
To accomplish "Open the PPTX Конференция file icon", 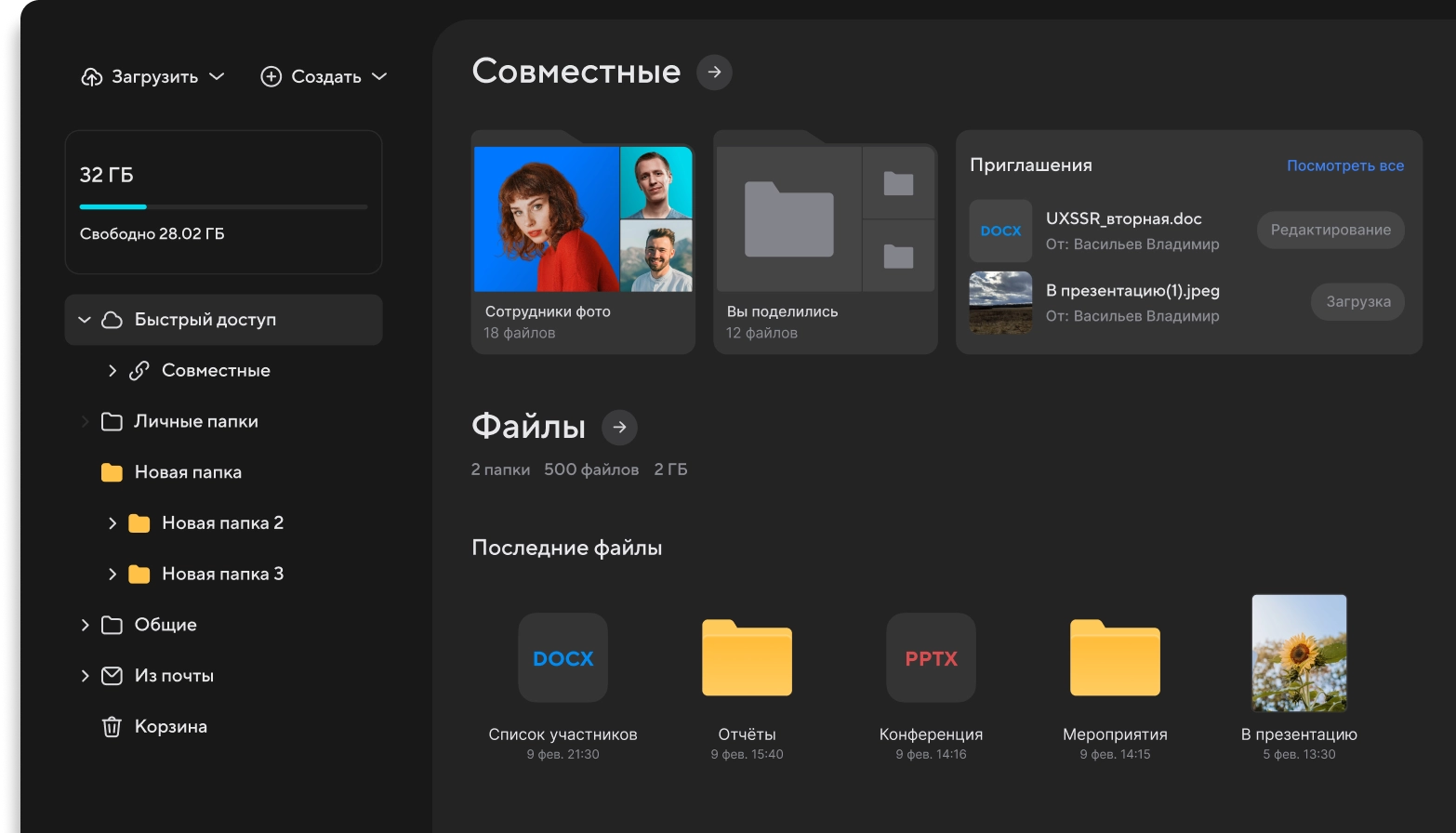I will click(x=931, y=658).
